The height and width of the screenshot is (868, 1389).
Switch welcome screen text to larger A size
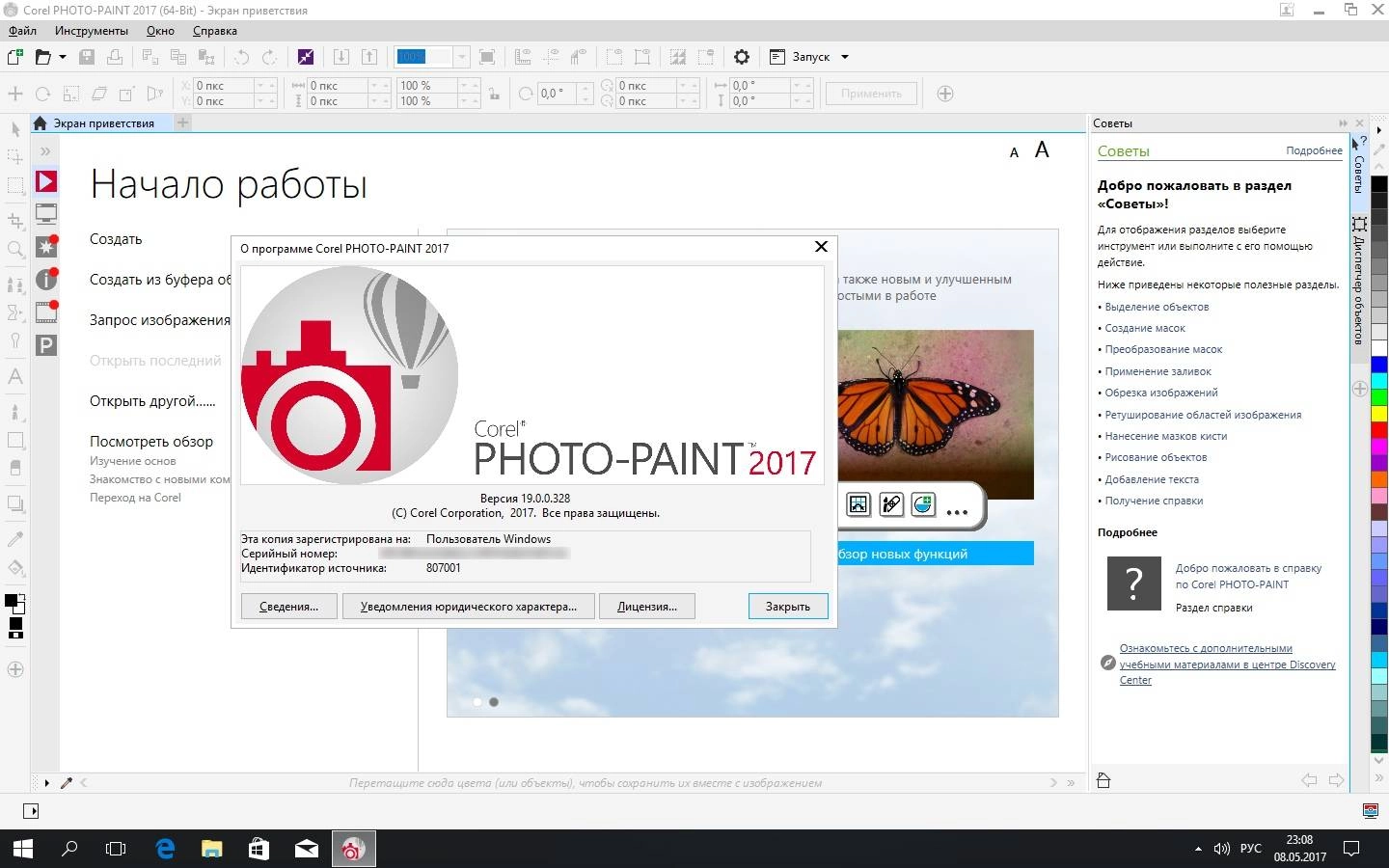click(1043, 150)
